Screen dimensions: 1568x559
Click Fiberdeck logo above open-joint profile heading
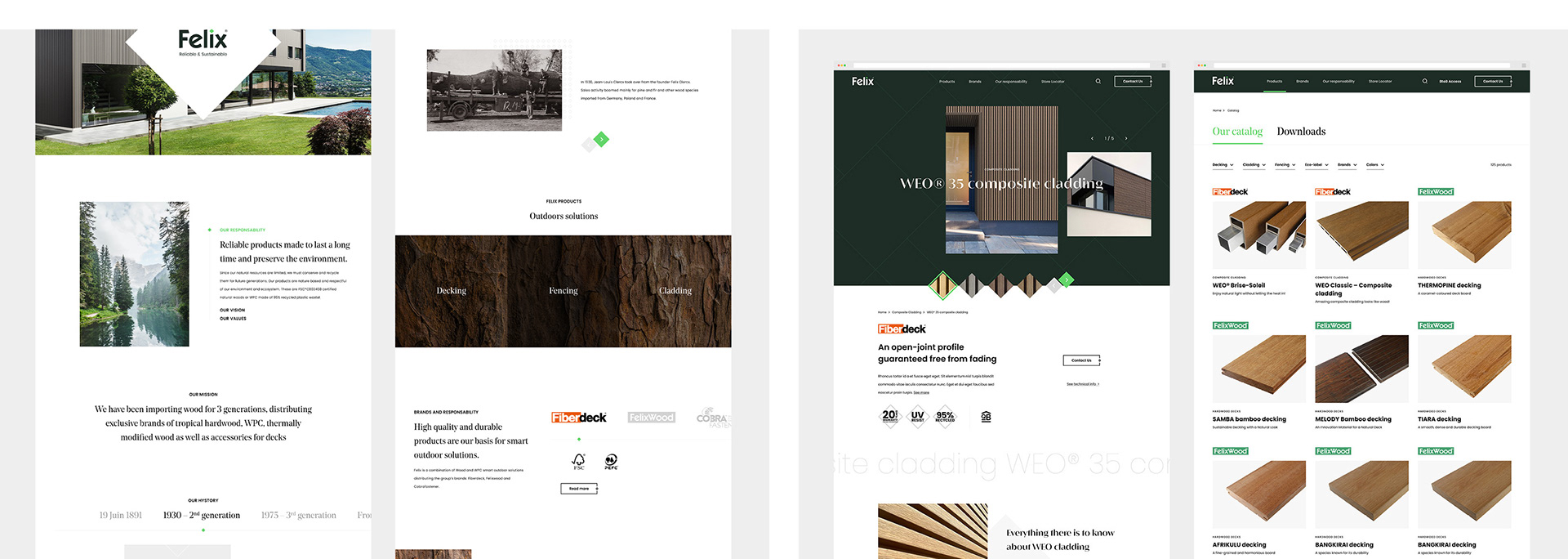[x=902, y=329]
